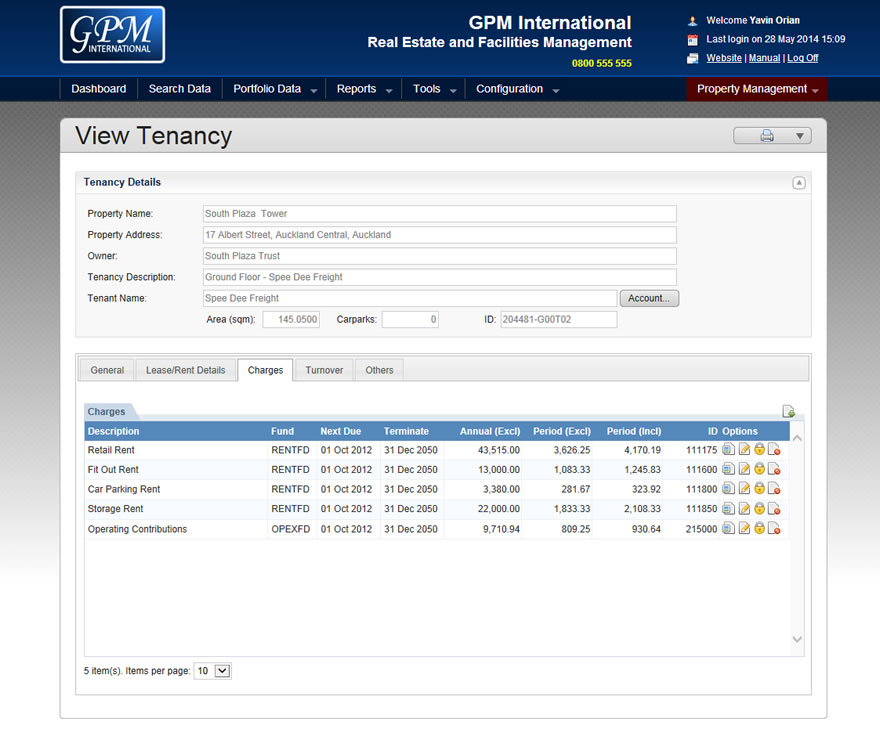Click the GPM International logo

click(x=112, y=35)
